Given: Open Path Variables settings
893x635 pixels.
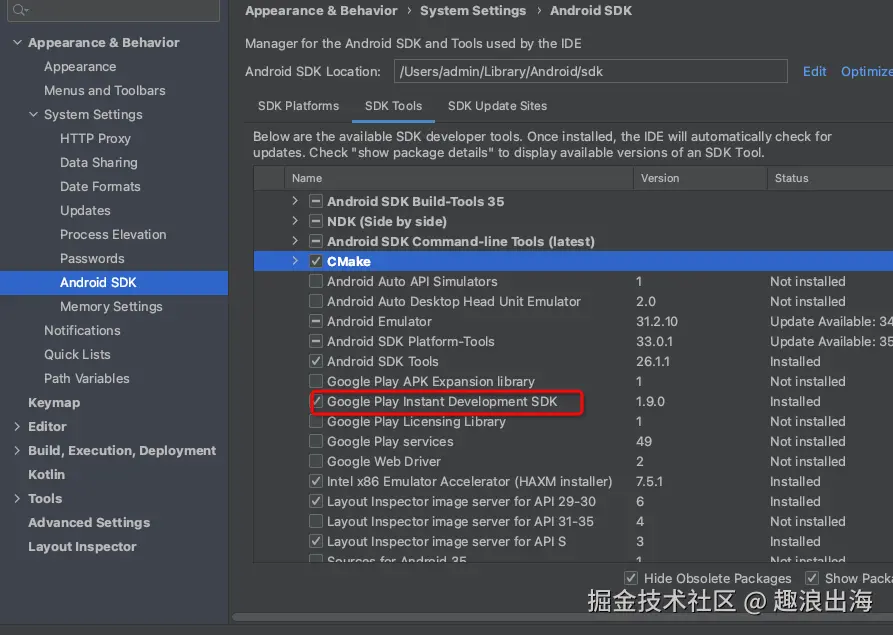Looking at the screenshot, I should coord(87,378).
